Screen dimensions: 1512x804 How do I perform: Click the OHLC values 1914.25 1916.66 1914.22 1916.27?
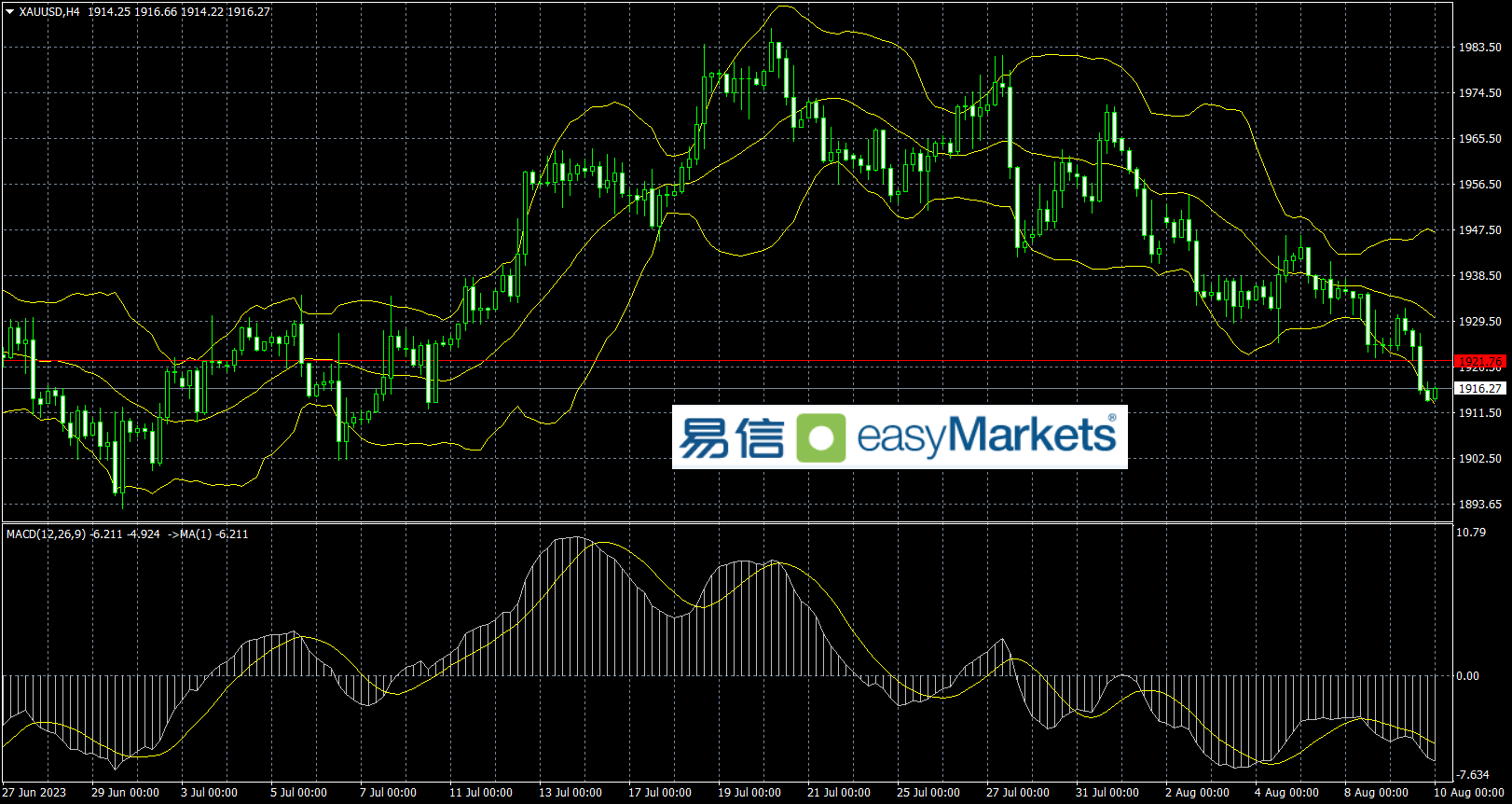(x=179, y=12)
